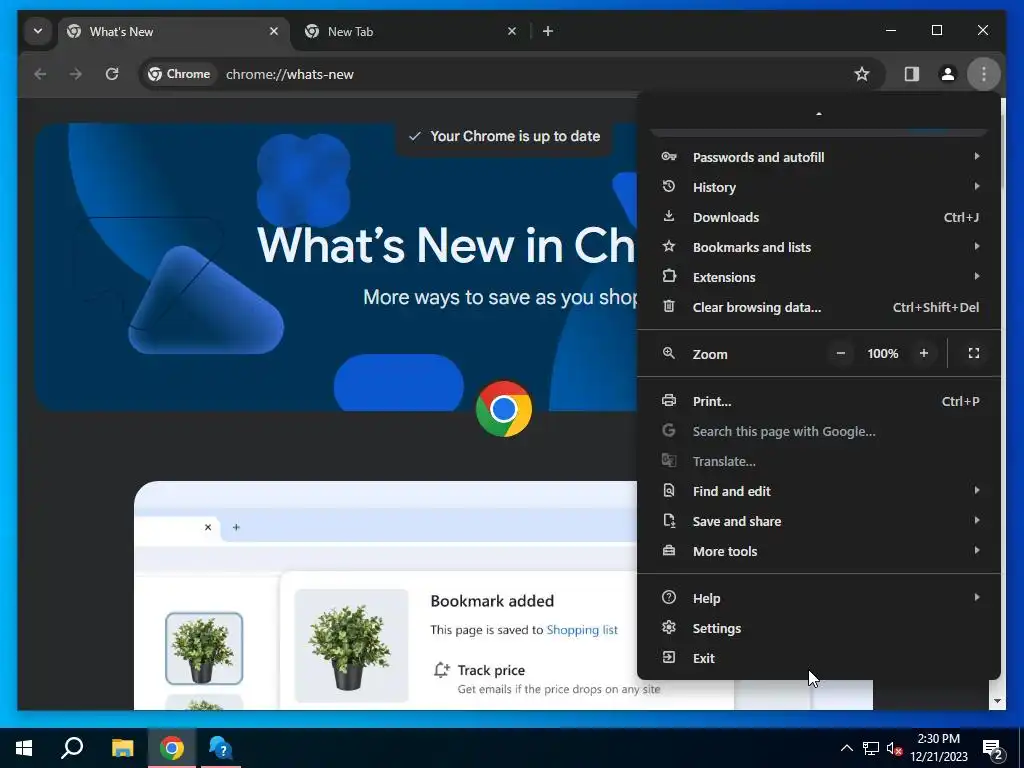Reload the current page
This screenshot has height=768, width=1024.
[112, 74]
